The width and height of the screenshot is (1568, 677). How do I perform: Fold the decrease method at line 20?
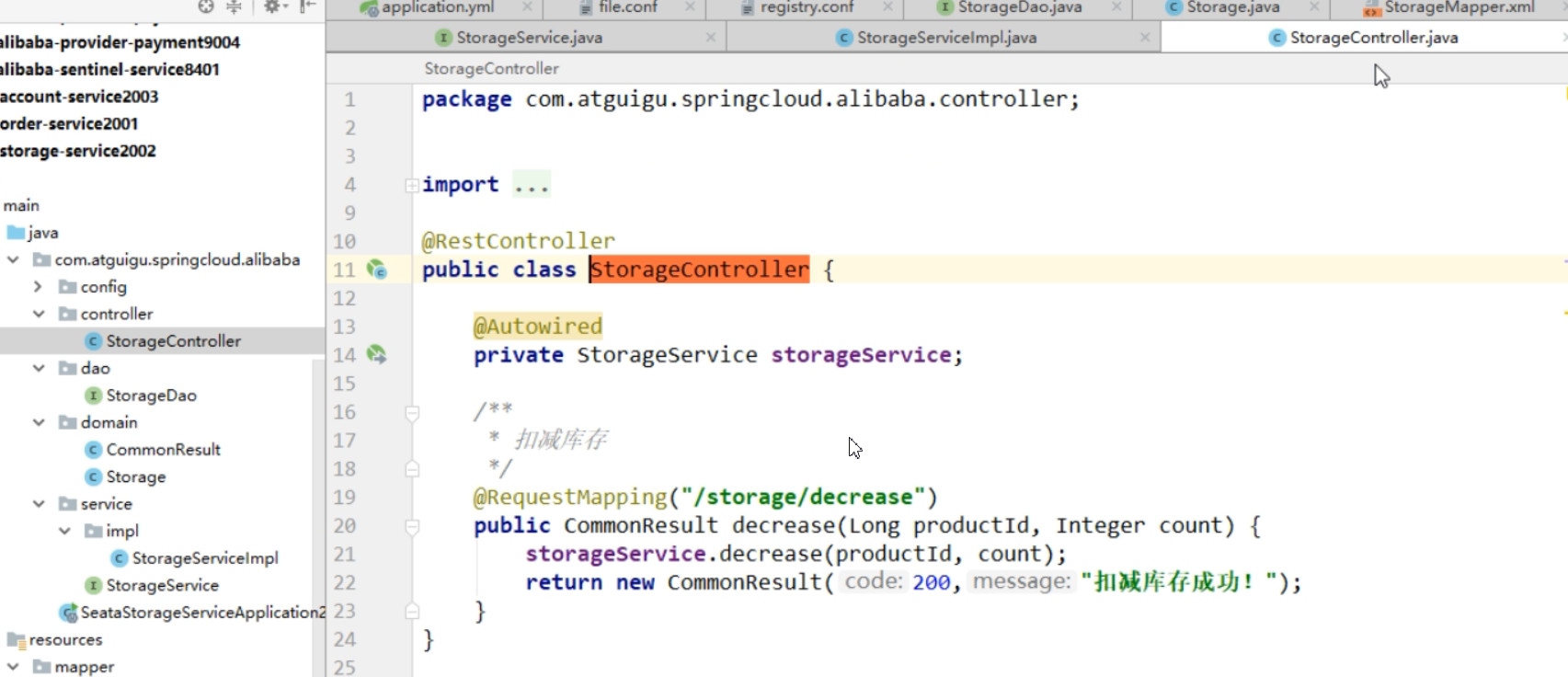pyautogui.click(x=412, y=527)
